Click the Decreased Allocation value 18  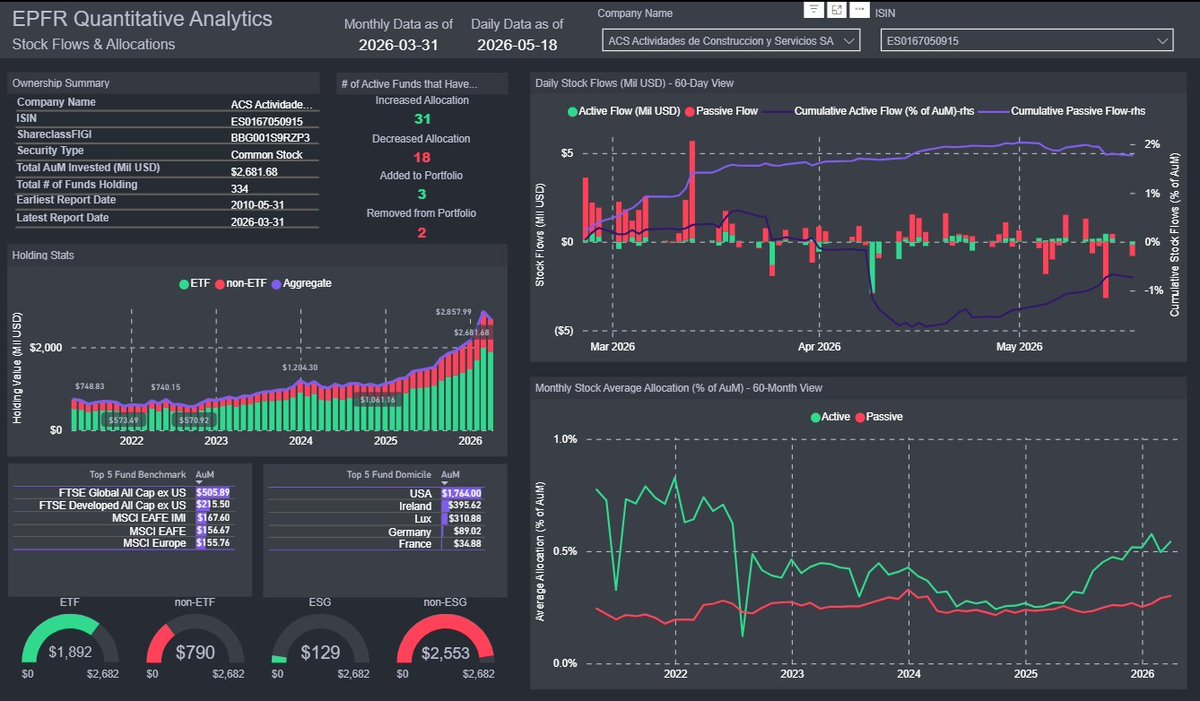422,157
